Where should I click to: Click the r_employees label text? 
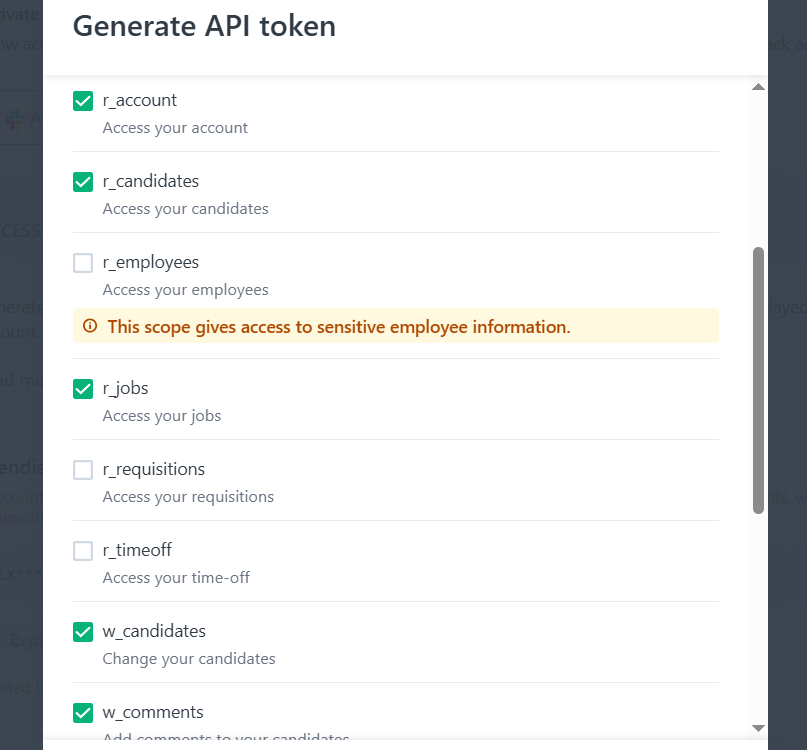(151, 263)
